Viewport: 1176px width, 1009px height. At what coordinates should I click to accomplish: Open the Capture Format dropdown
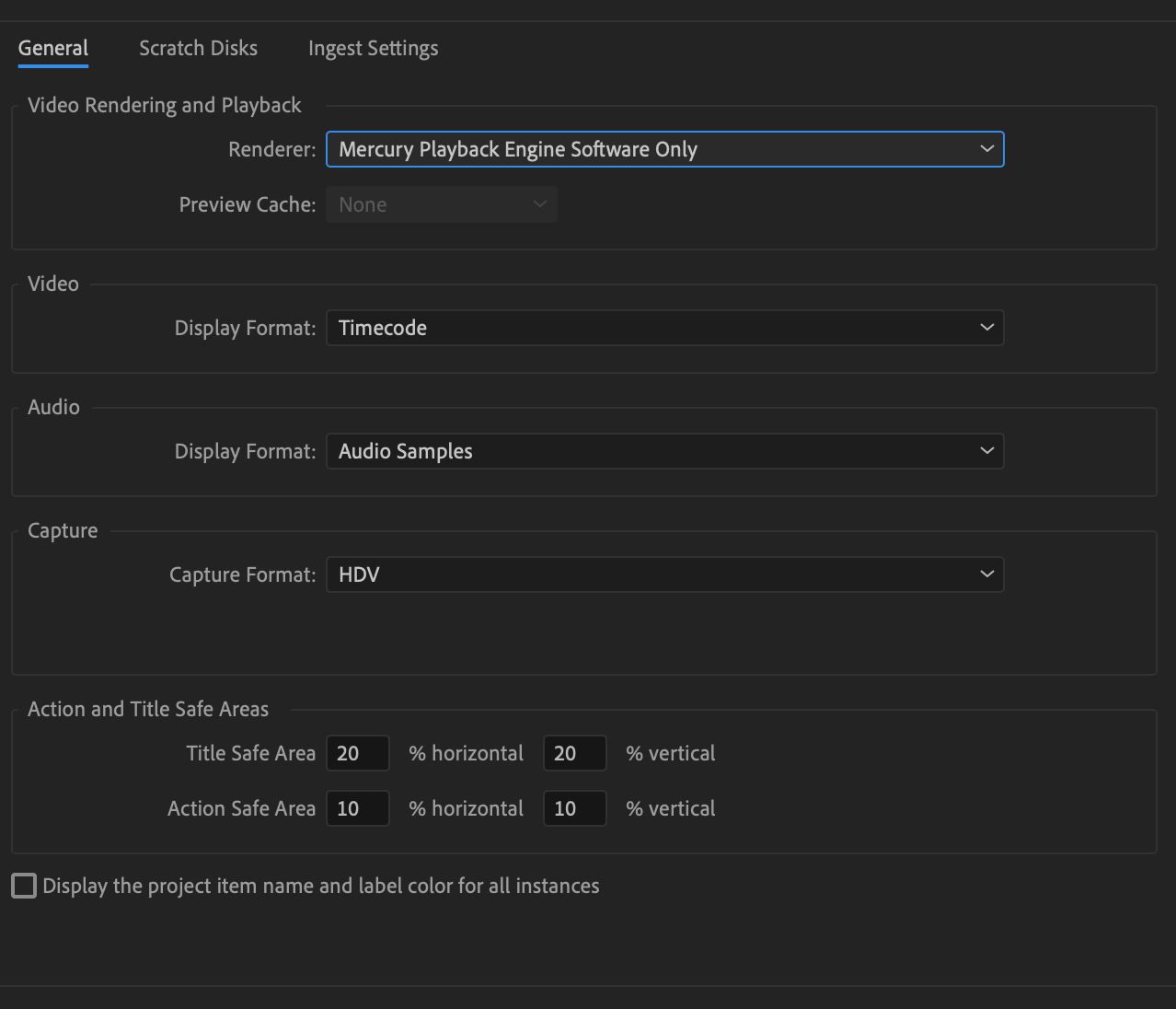click(664, 574)
